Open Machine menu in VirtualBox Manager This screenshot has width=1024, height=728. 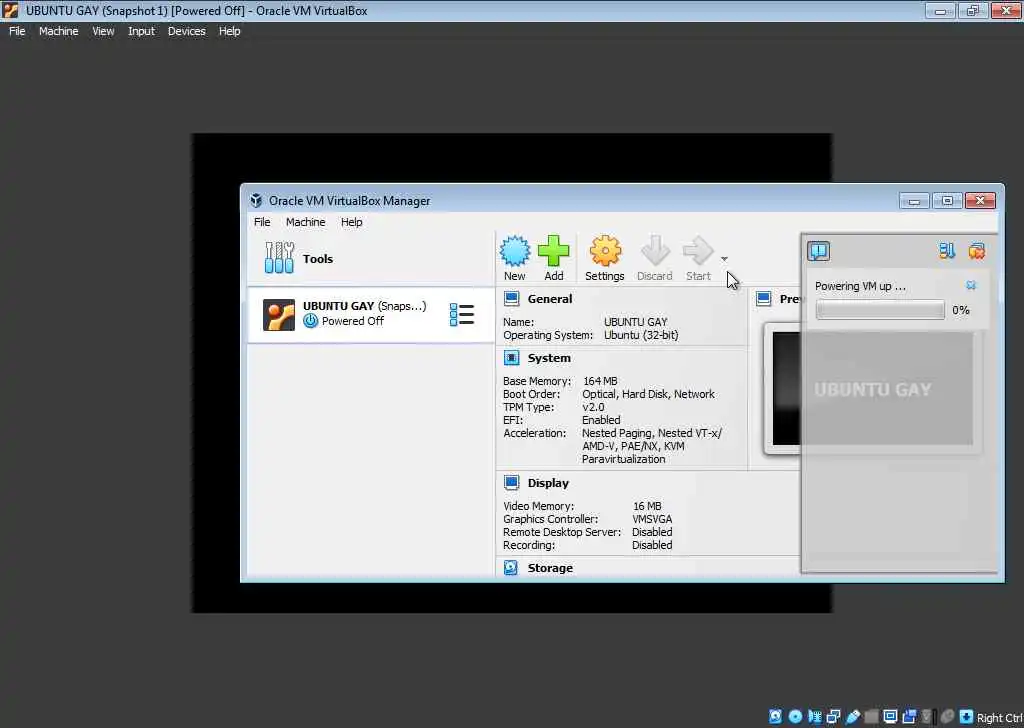point(305,222)
